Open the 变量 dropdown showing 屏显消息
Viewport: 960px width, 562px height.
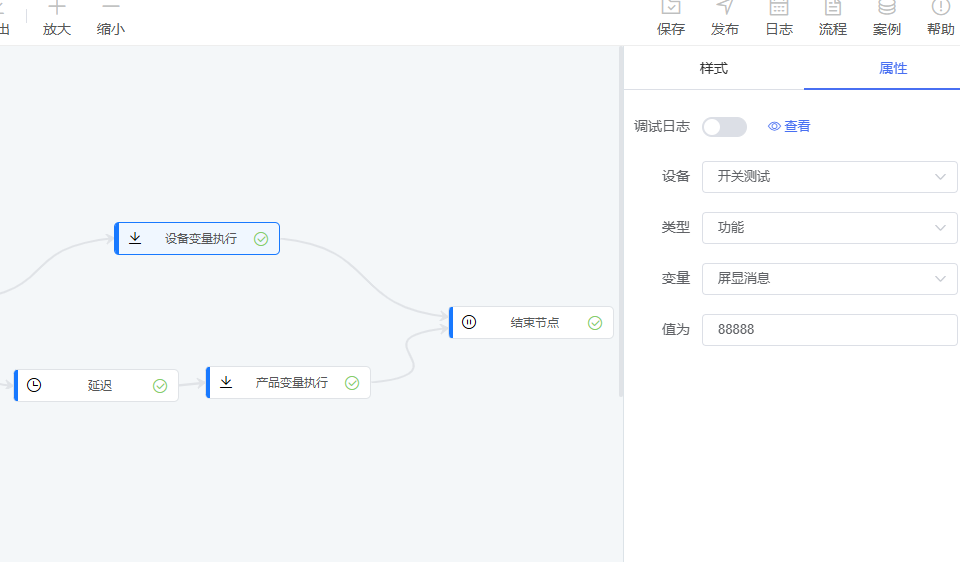[830, 279]
